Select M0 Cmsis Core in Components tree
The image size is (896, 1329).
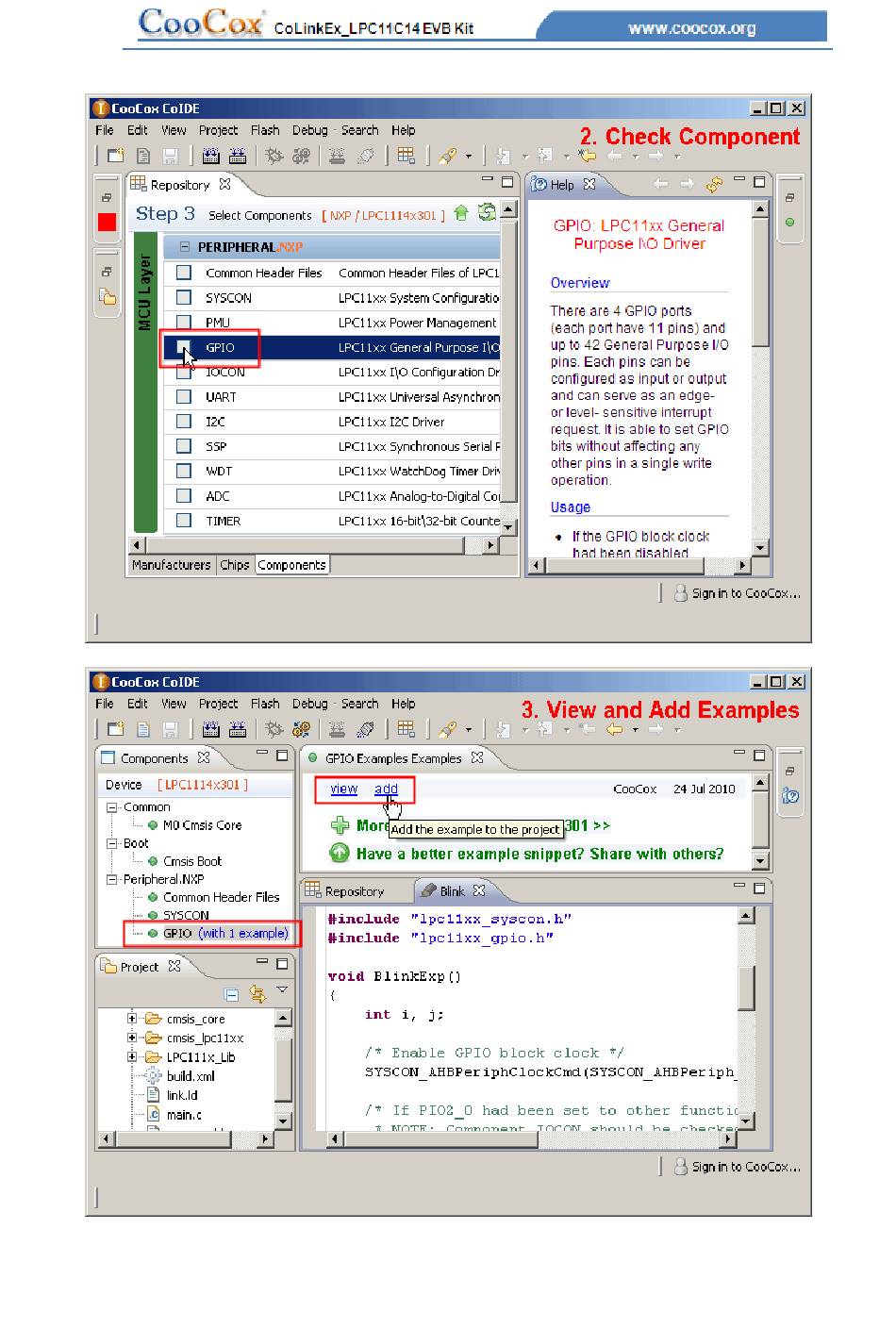202,825
